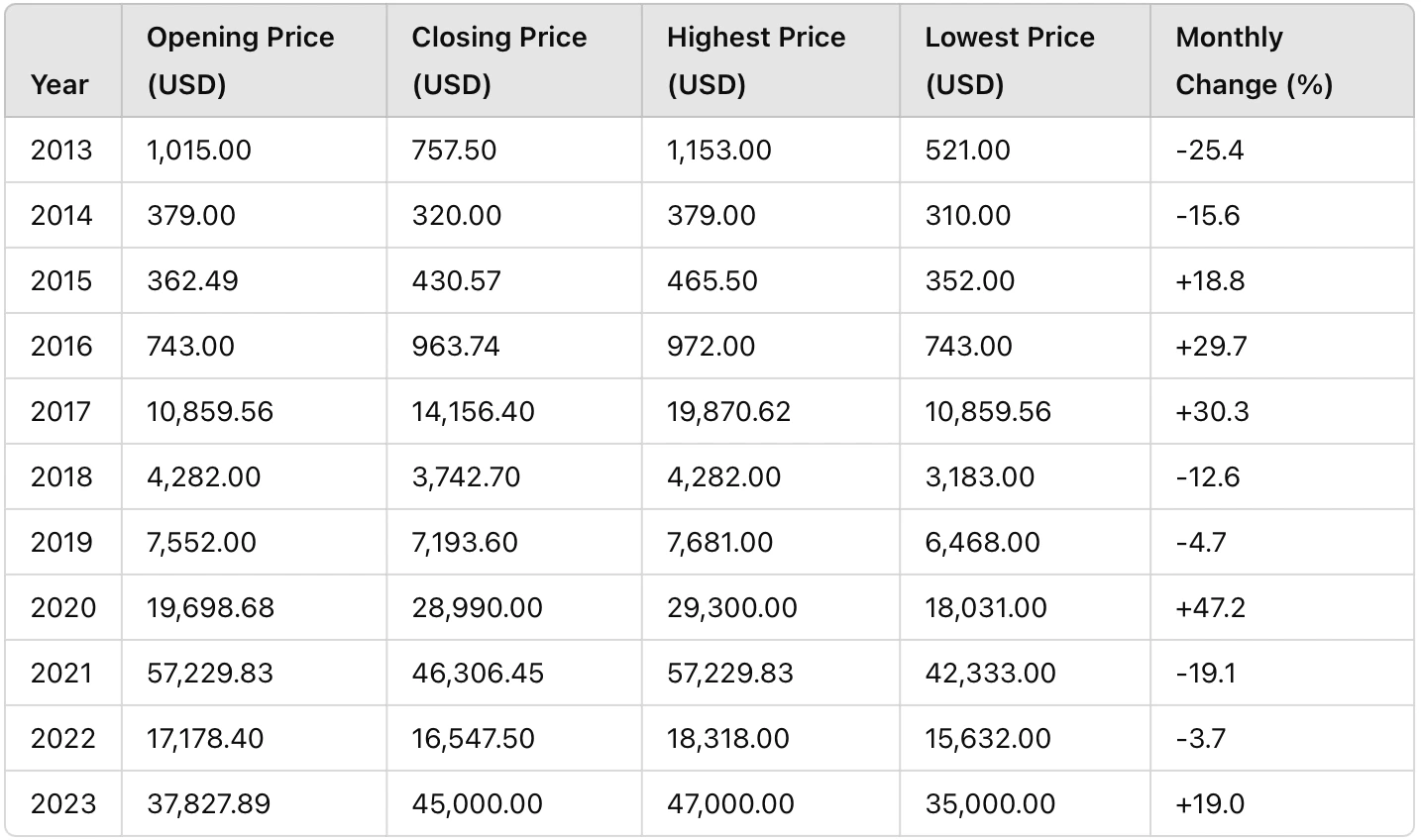
Task: Select opening price 1,015.00
Action: coord(199,150)
